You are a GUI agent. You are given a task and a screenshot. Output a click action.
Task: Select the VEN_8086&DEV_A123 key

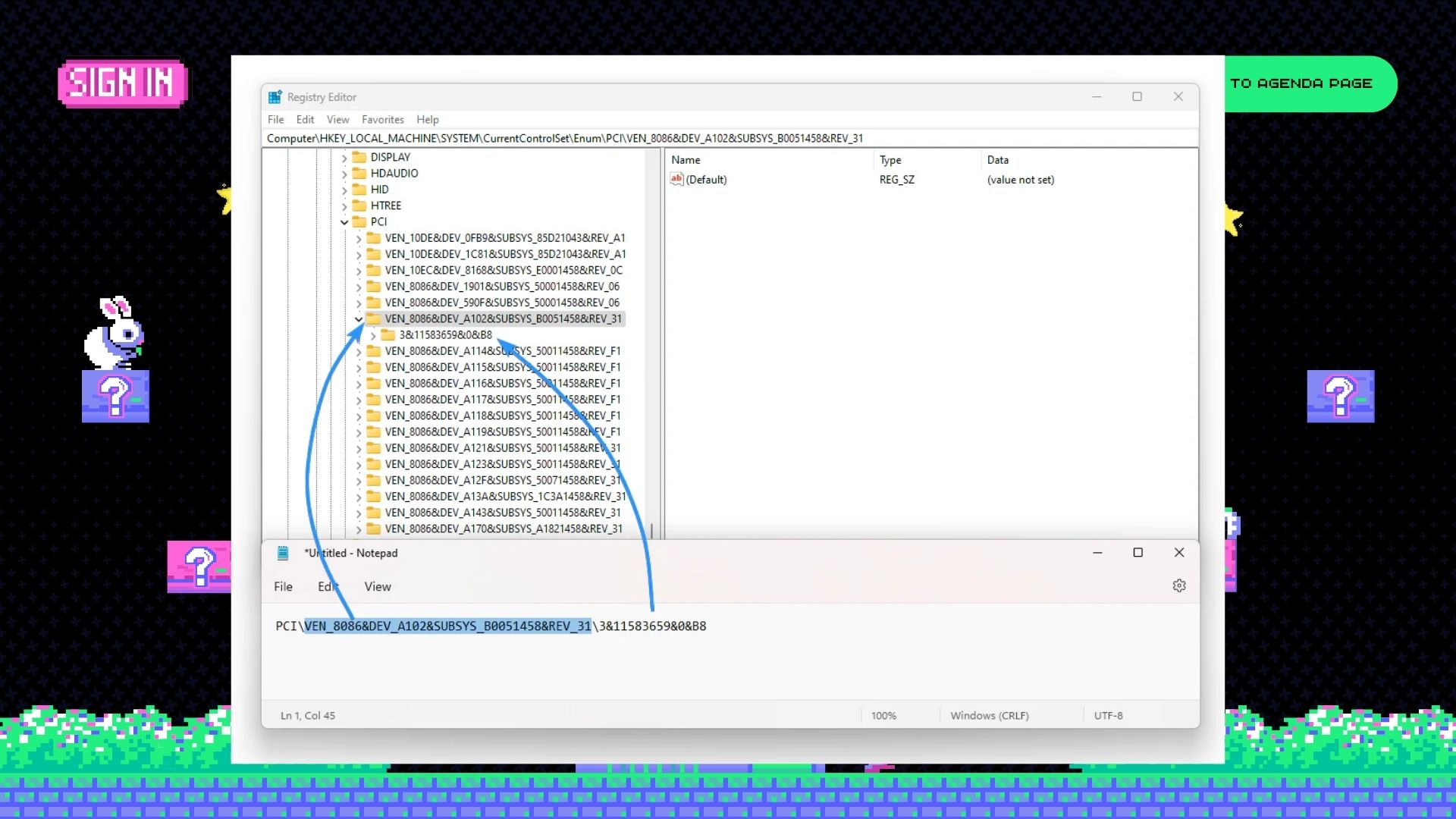click(502, 464)
